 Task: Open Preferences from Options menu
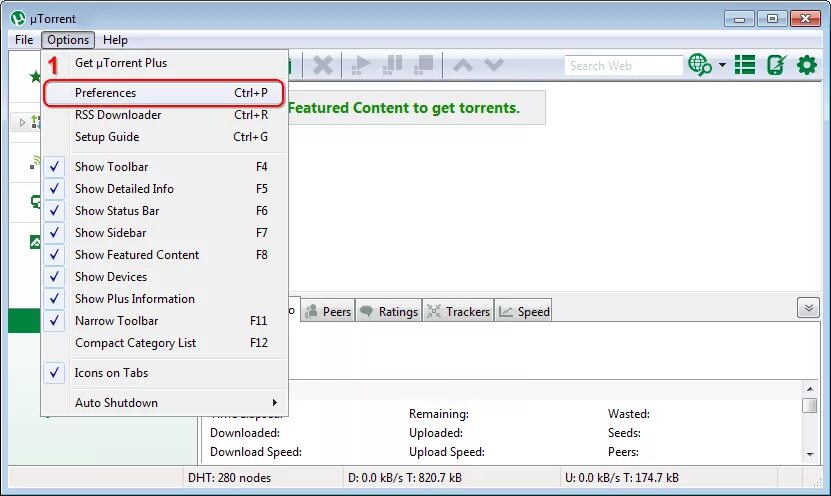point(164,93)
